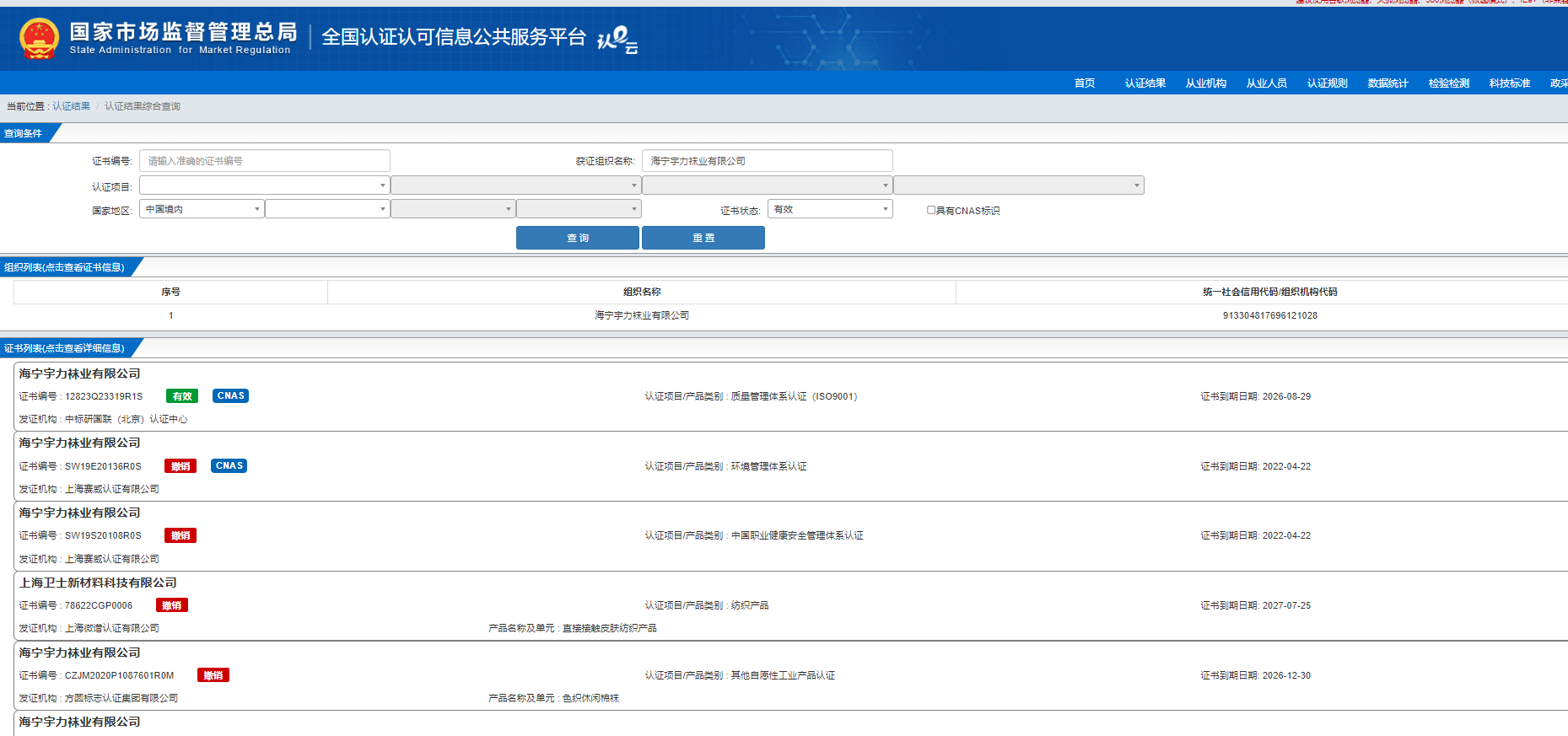Click the 认e云 platform logo icon
This screenshot has height=736, width=1568.
coord(617,39)
